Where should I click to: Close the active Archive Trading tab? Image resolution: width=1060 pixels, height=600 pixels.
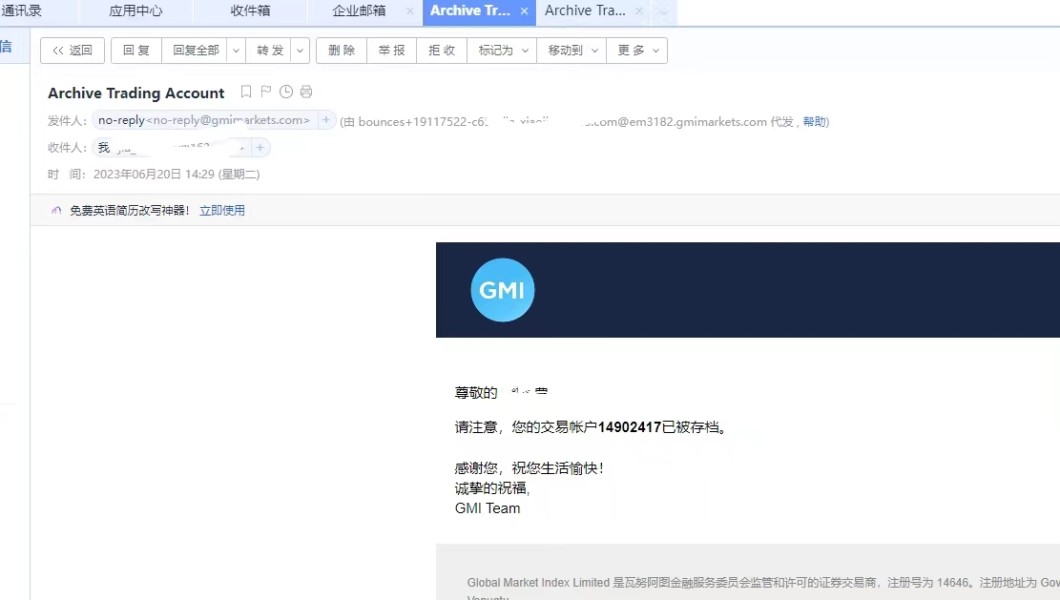525,11
